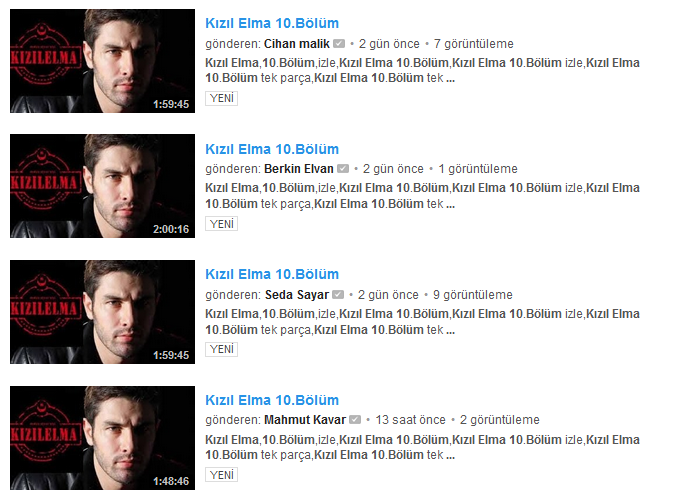Image resolution: width=673 pixels, height=498 pixels.
Task: Click verified badge next to Berkin Elvan
Action: point(343,169)
